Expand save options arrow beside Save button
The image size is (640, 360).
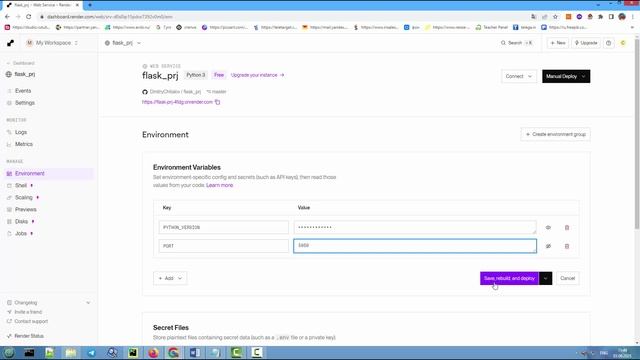coord(545,278)
